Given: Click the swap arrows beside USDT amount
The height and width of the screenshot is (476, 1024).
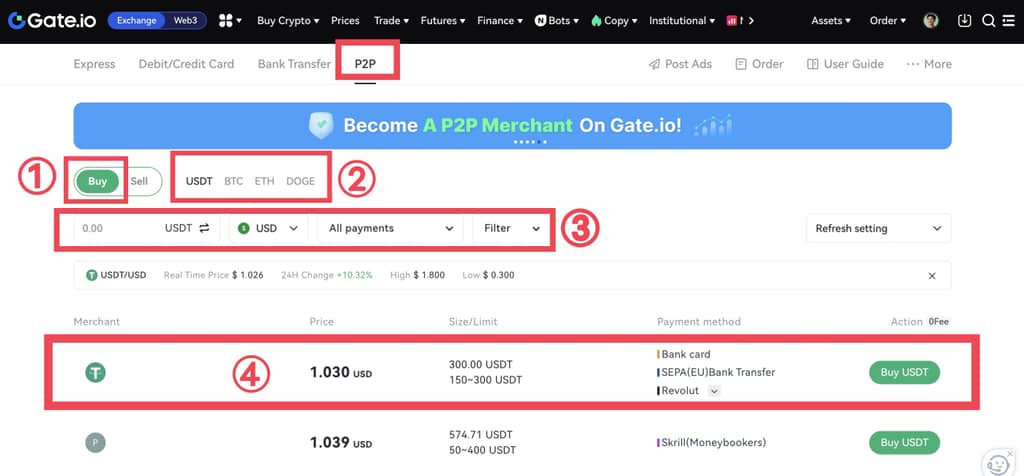Looking at the screenshot, I should [x=204, y=228].
